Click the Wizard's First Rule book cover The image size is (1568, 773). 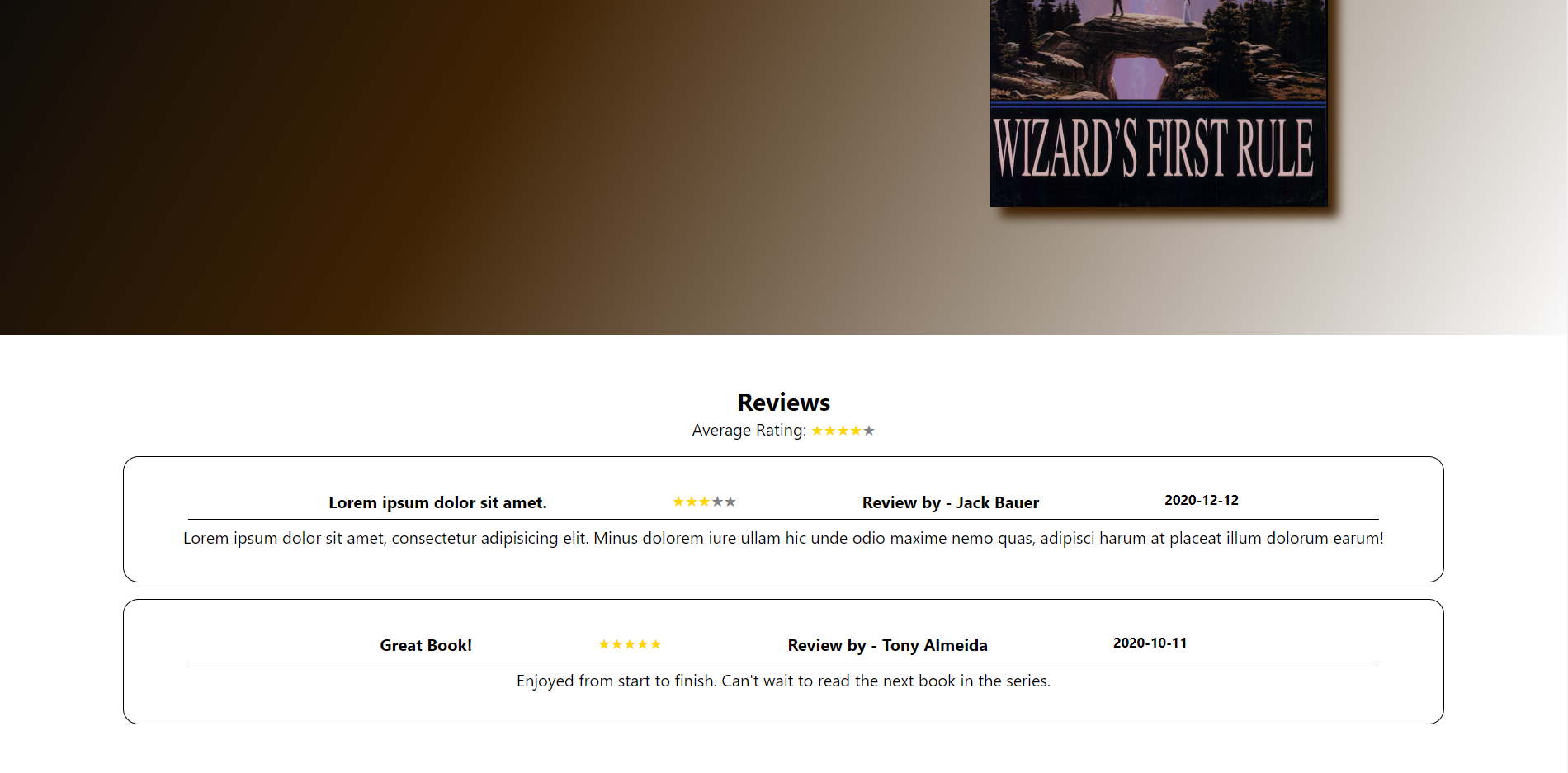pyautogui.click(x=1159, y=103)
